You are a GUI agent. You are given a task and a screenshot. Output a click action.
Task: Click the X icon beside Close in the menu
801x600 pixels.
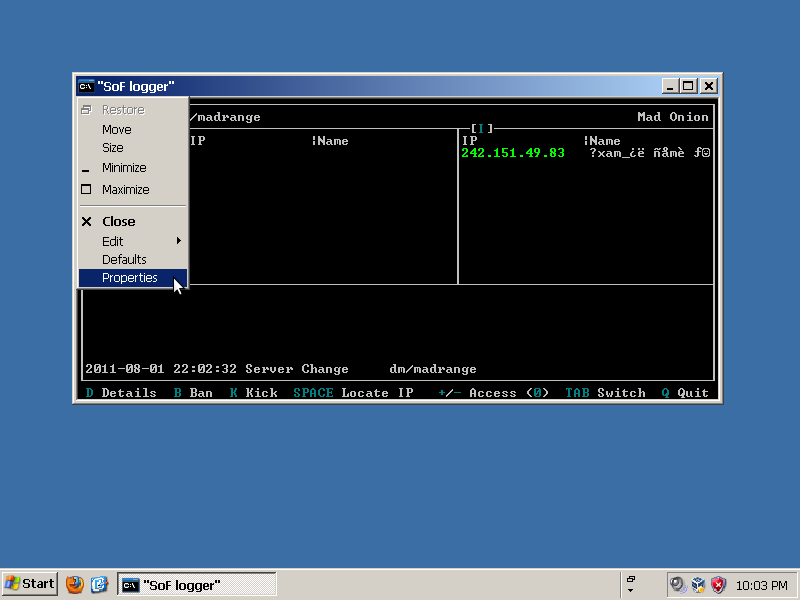[87, 222]
